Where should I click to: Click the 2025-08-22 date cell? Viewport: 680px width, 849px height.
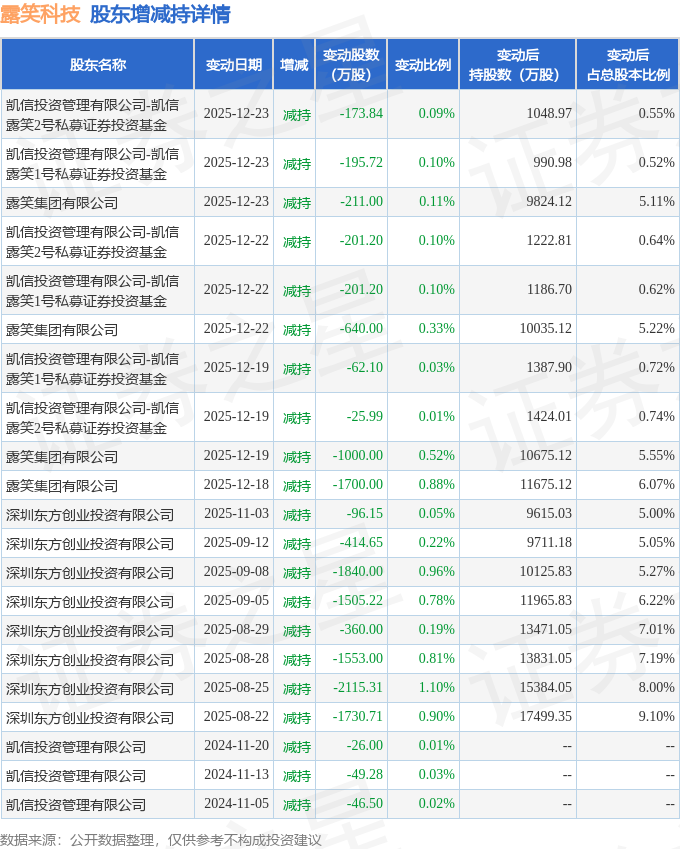[236, 716]
